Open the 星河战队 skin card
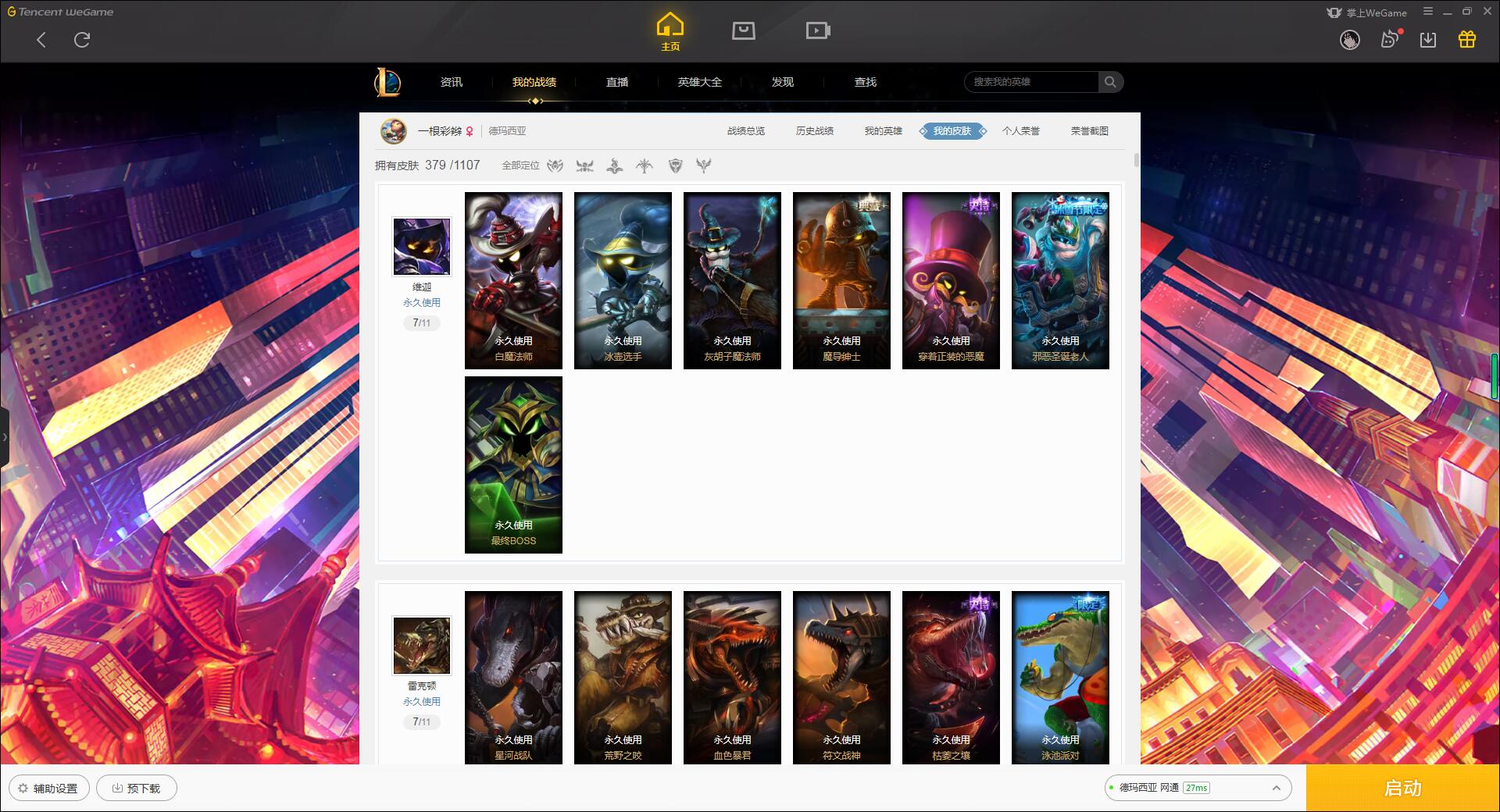1500x812 pixels. pos(513,677)
